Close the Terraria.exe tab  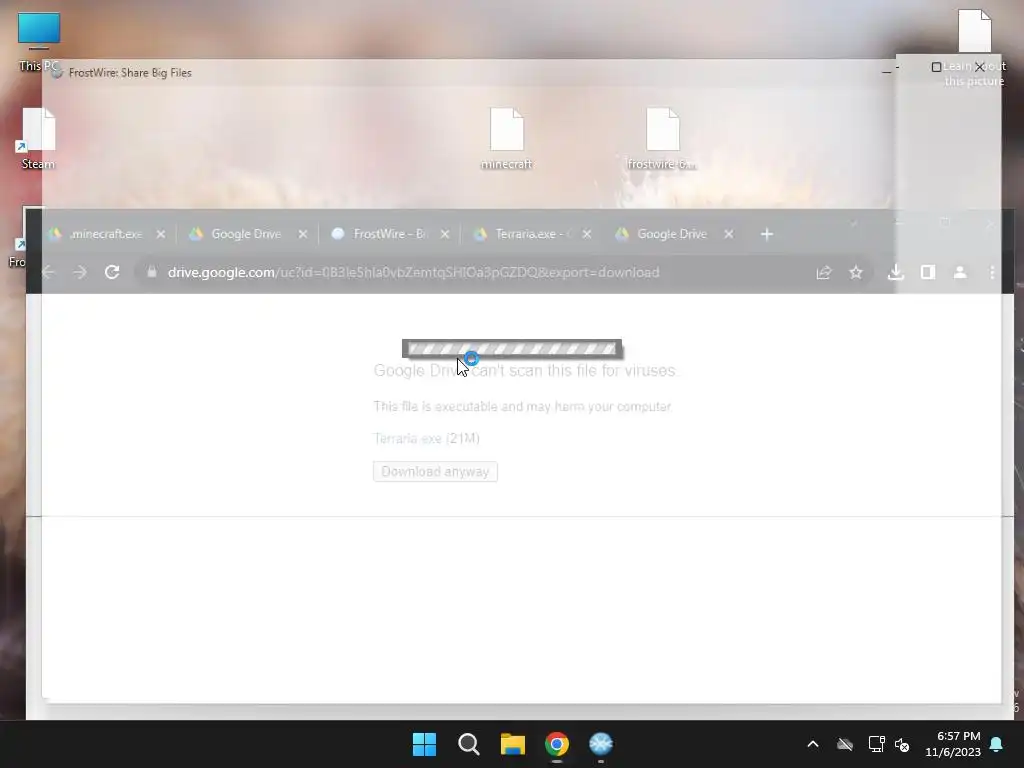click(x=586, y=234)
